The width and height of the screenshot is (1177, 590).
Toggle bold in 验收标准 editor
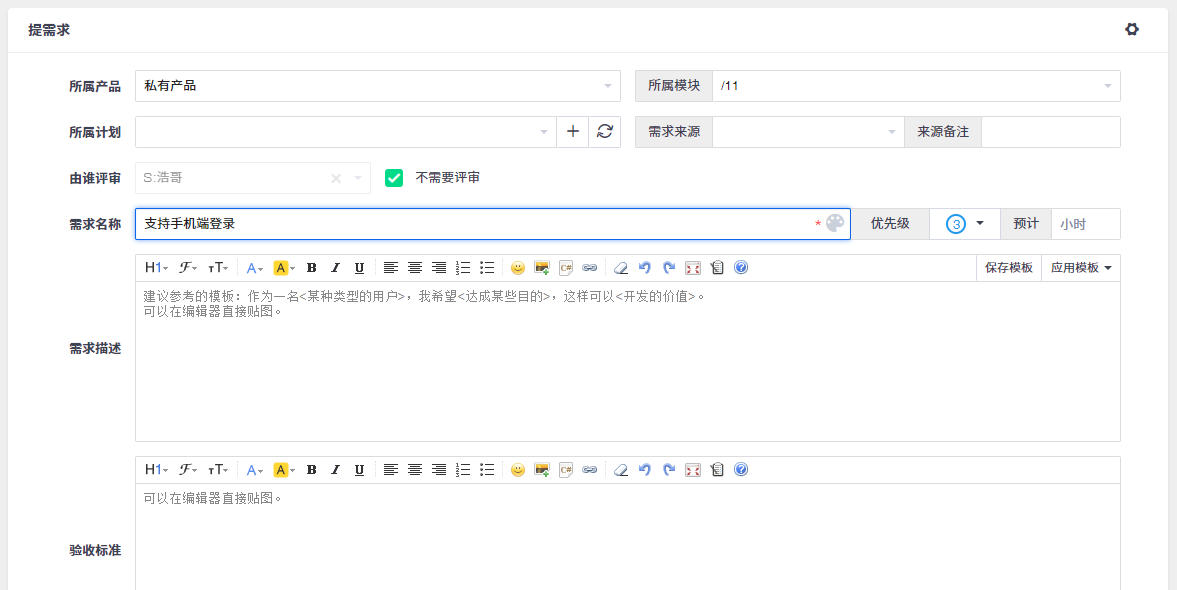(x=312, y=469)
